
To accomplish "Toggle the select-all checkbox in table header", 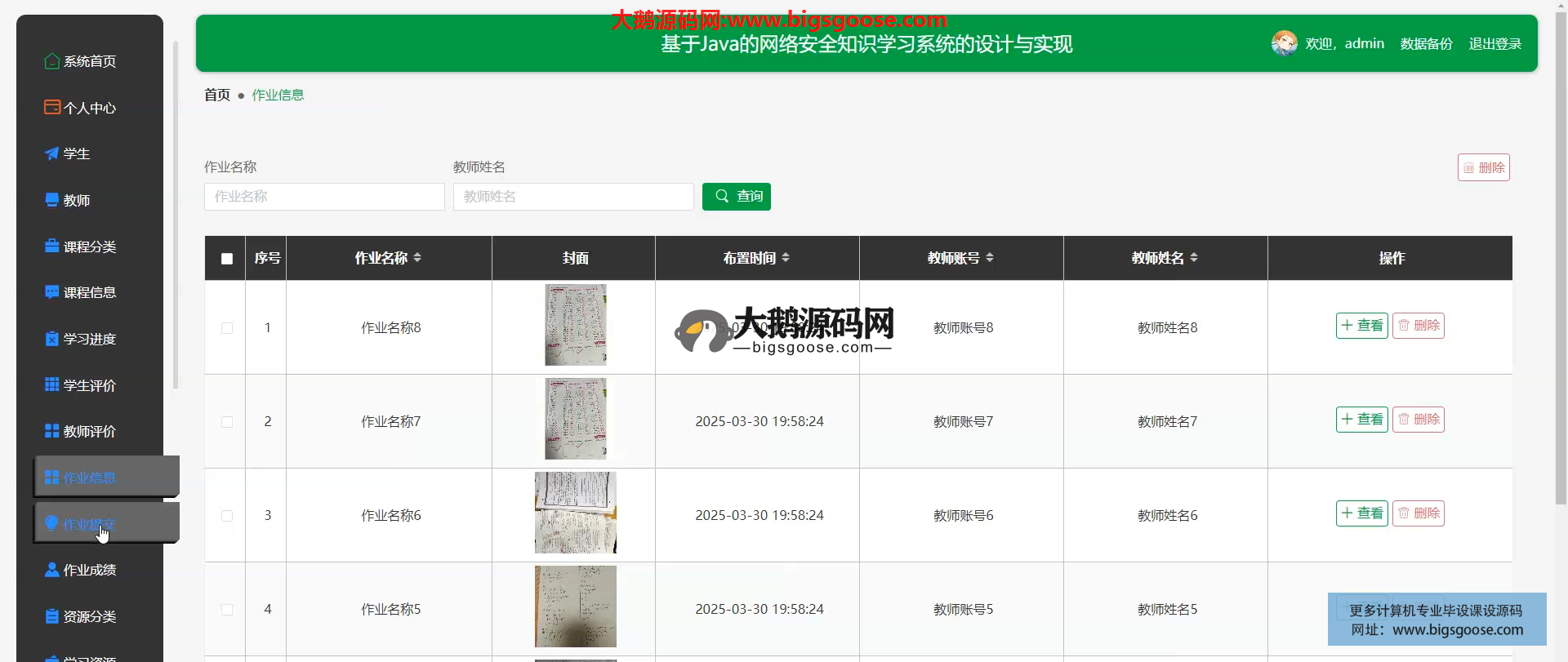I will 227,259.
